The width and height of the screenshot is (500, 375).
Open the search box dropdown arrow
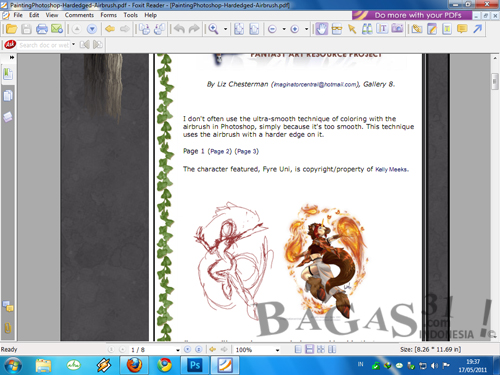coord(73,44)
